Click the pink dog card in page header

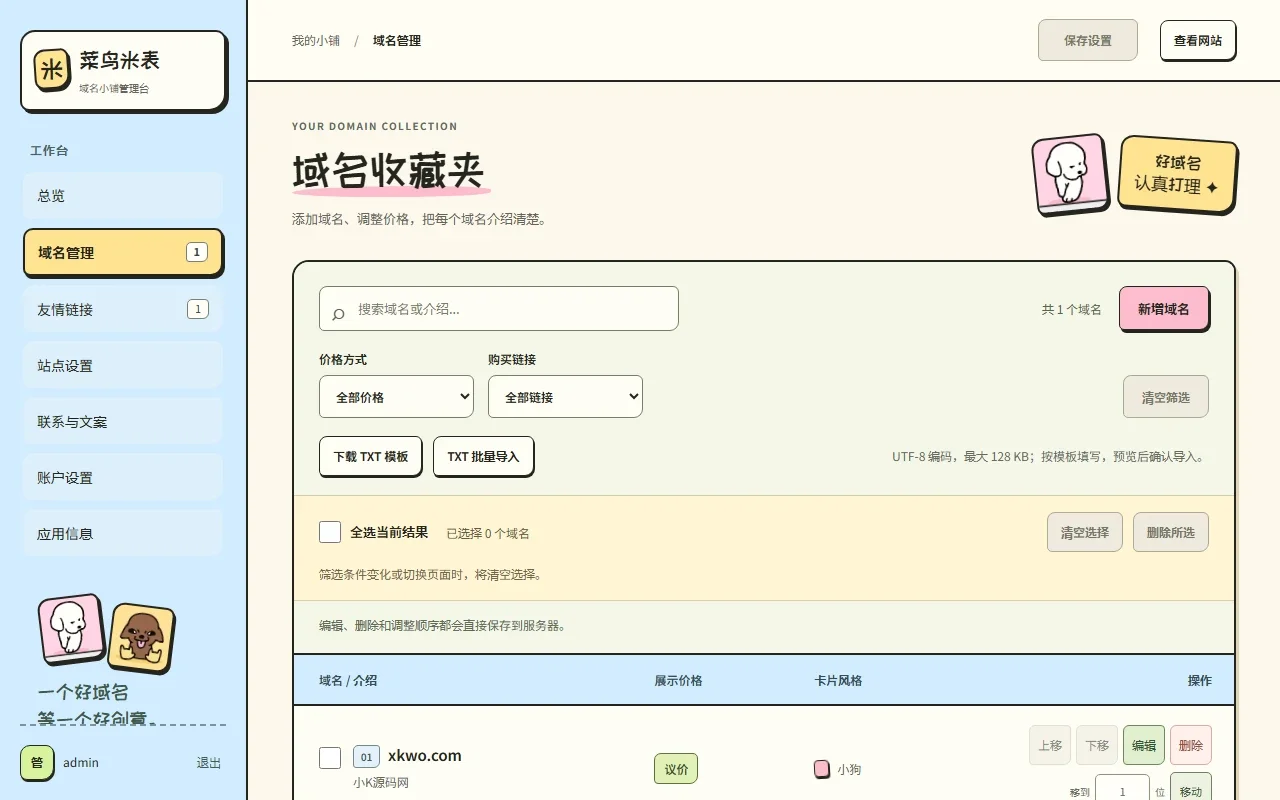(1070, 174)
